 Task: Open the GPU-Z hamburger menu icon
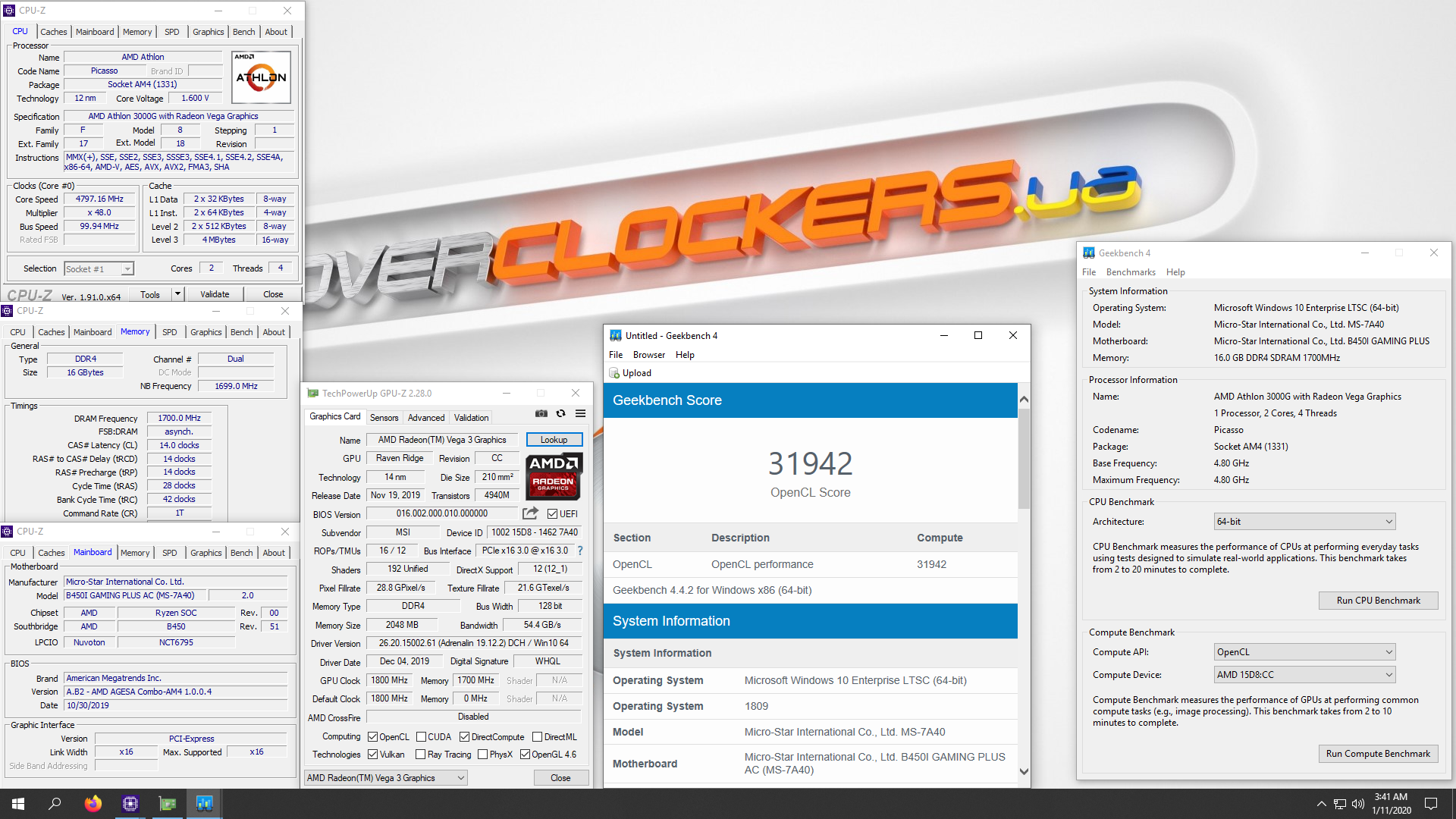click(580, 414)
